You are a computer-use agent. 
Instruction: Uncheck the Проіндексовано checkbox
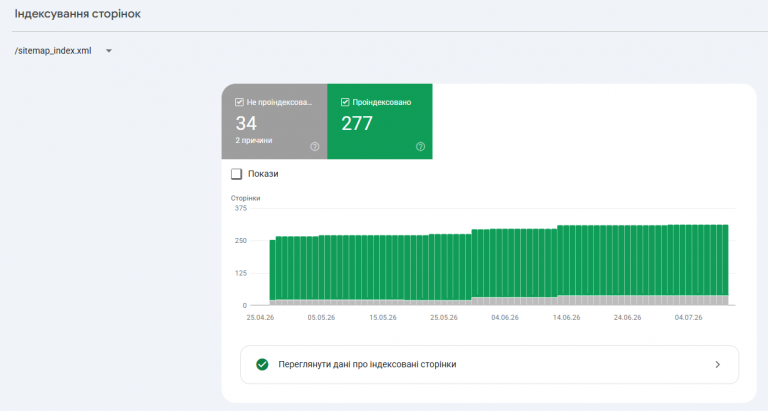point(345,102)
